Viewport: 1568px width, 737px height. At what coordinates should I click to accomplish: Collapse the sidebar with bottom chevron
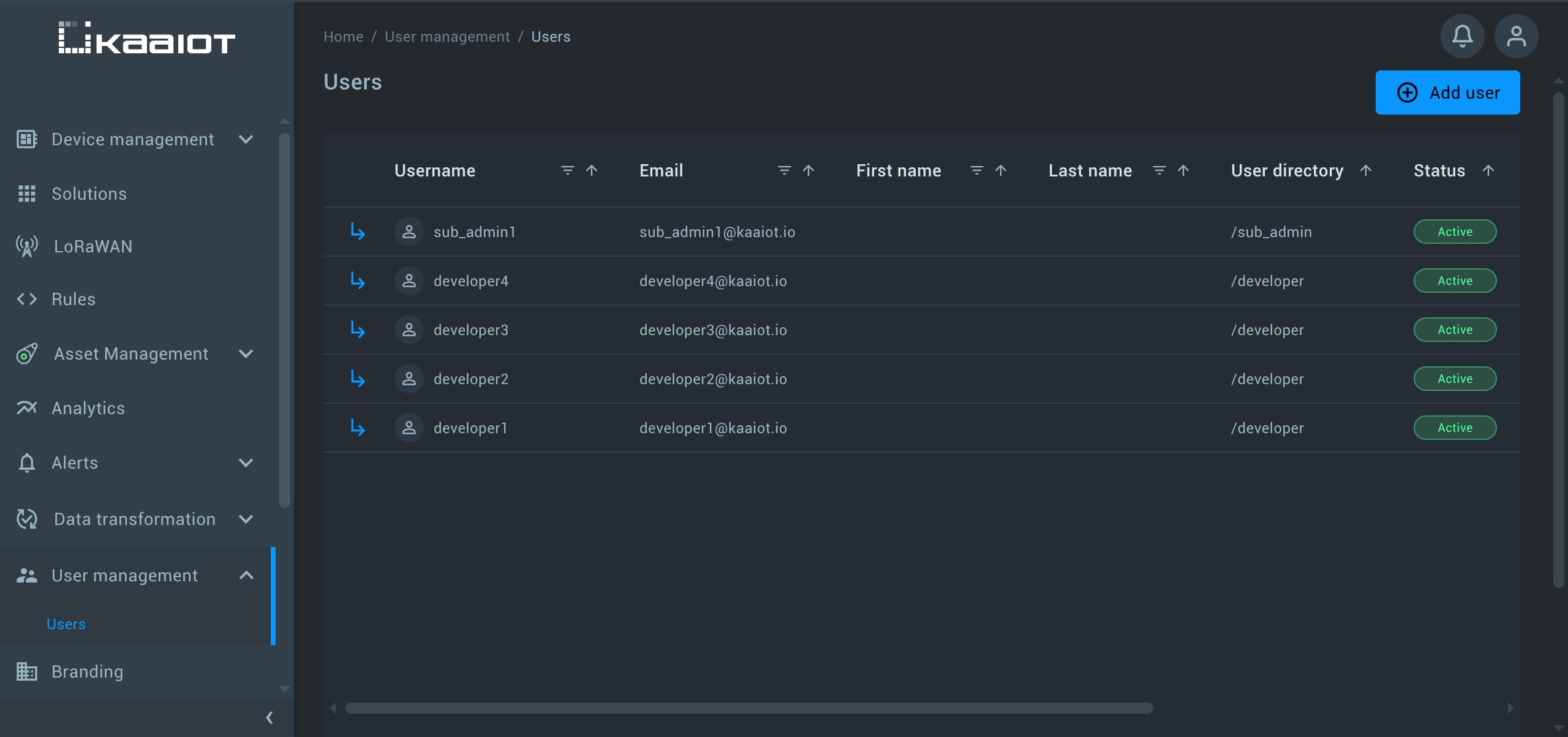point(269,717)
